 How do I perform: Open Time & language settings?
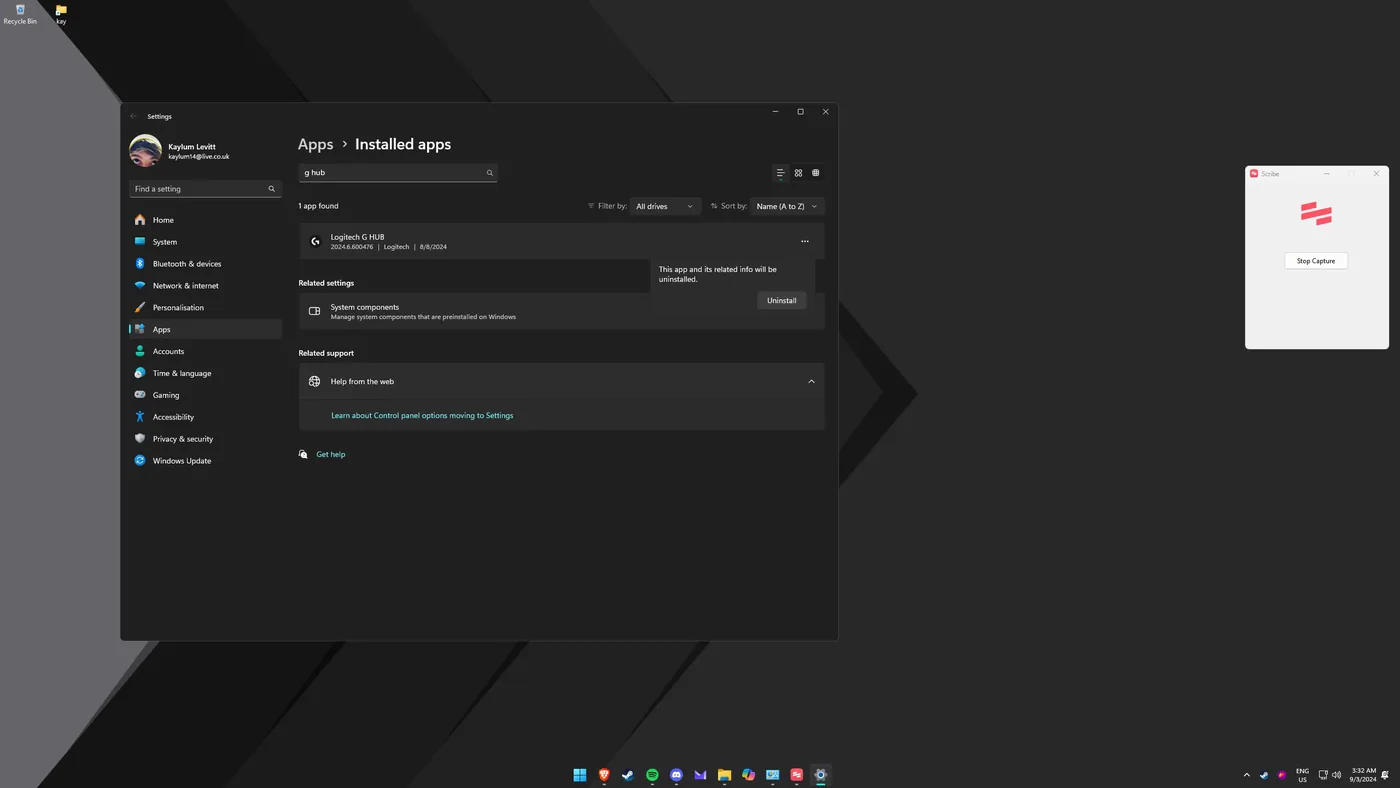pos(205,373)
